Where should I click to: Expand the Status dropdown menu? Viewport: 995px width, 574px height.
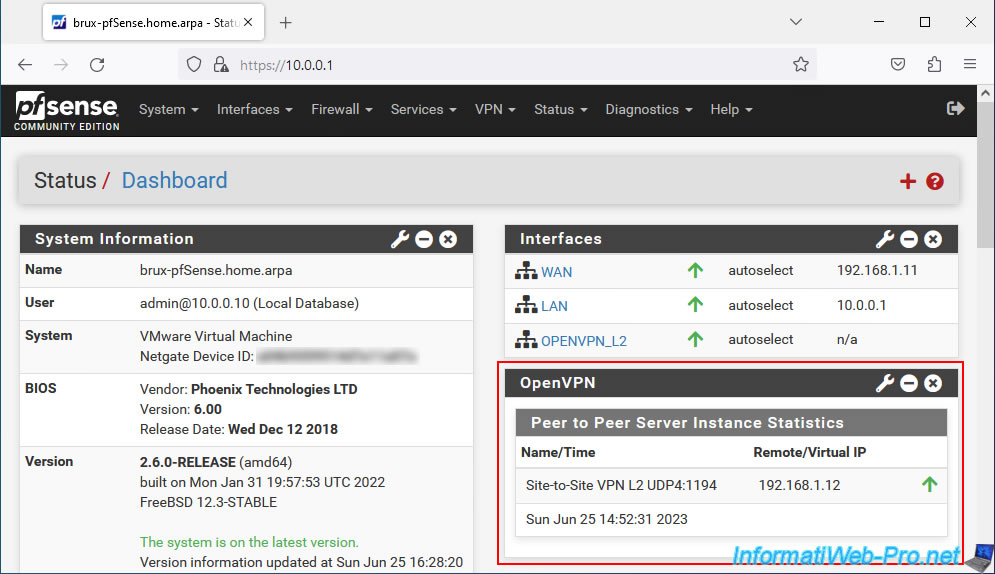pyautogui.click(x=560, y=110)
